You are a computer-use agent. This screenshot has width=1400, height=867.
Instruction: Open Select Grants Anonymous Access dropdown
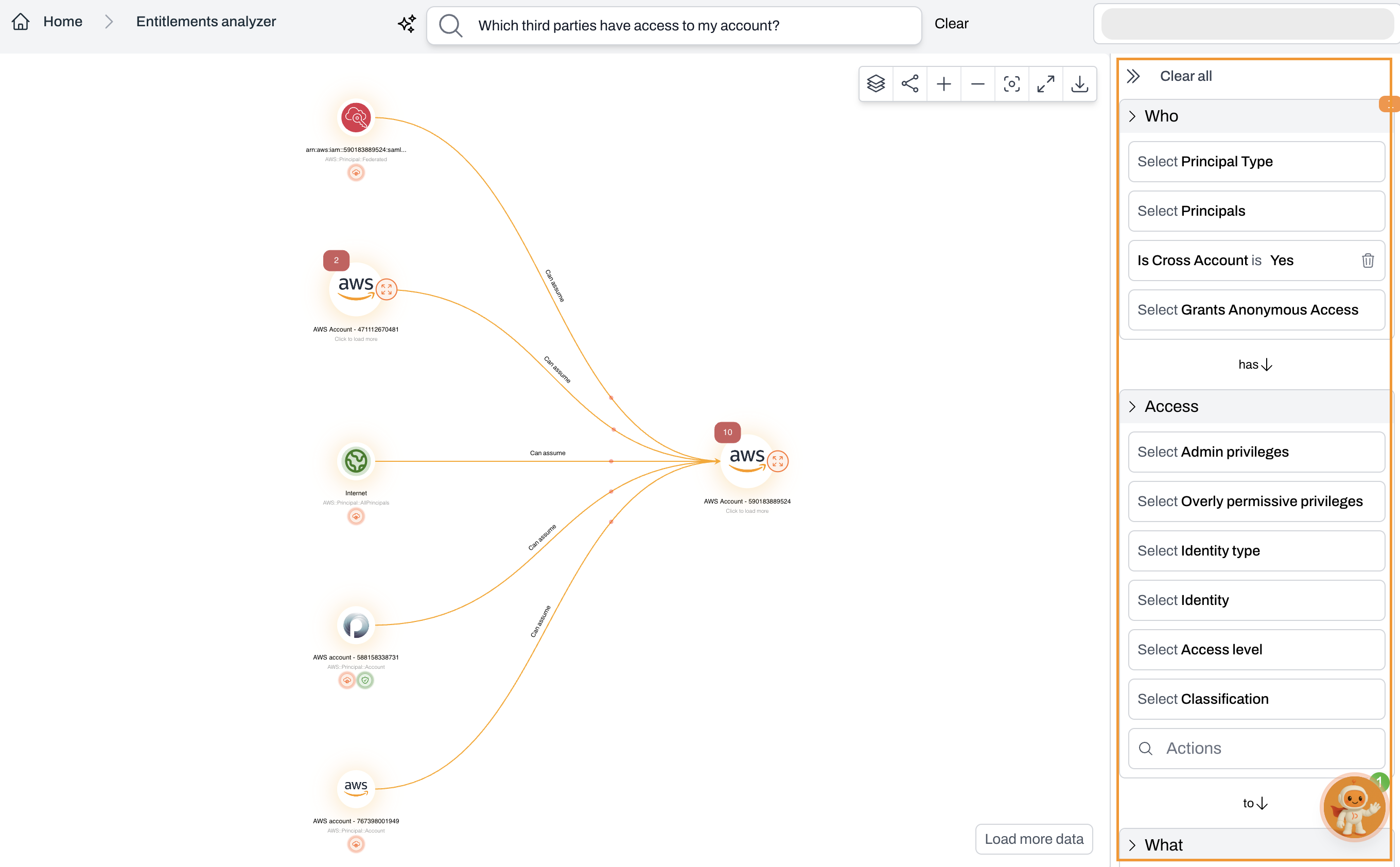1256,309
